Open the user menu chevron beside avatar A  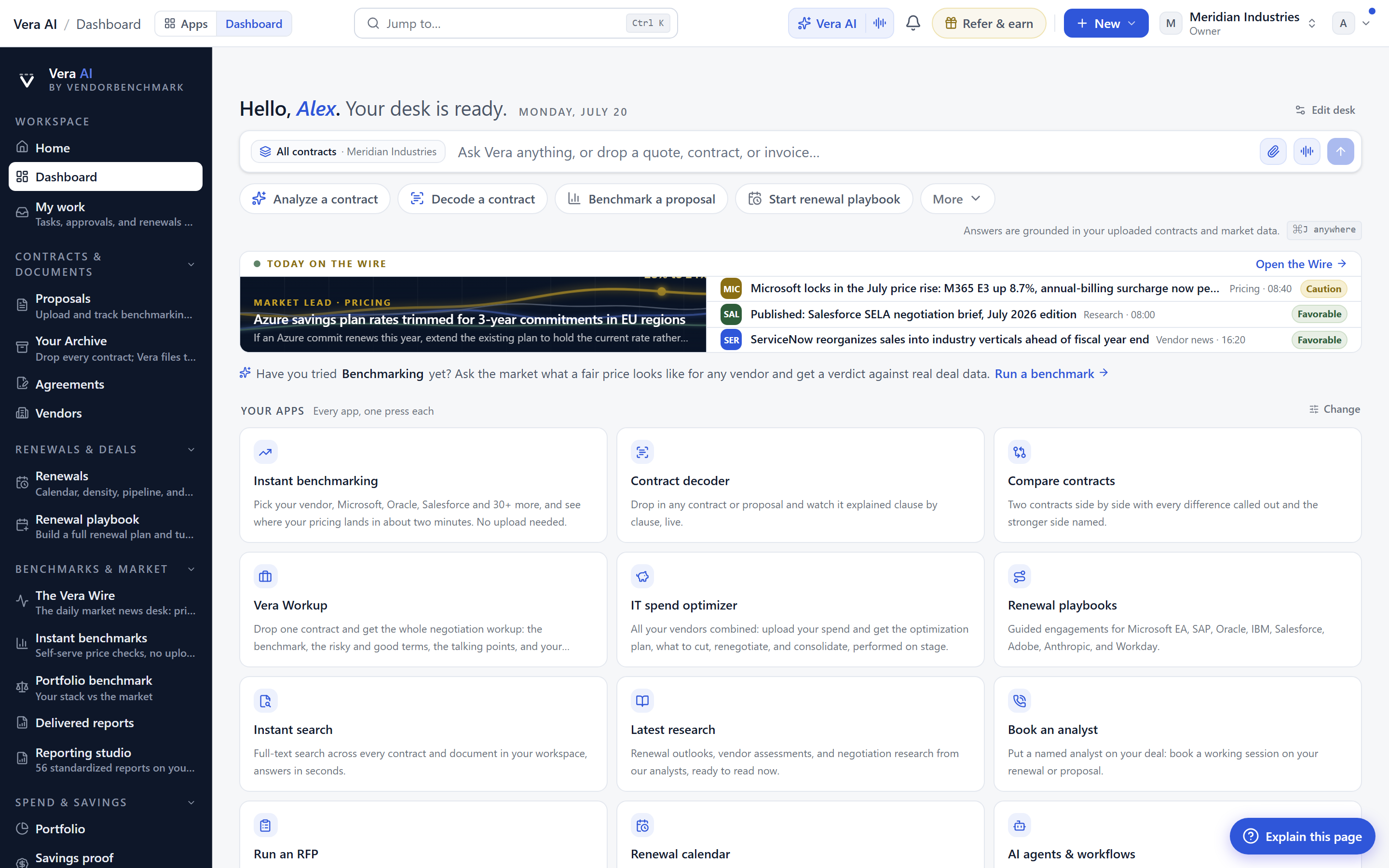[x=1367, y=24]
